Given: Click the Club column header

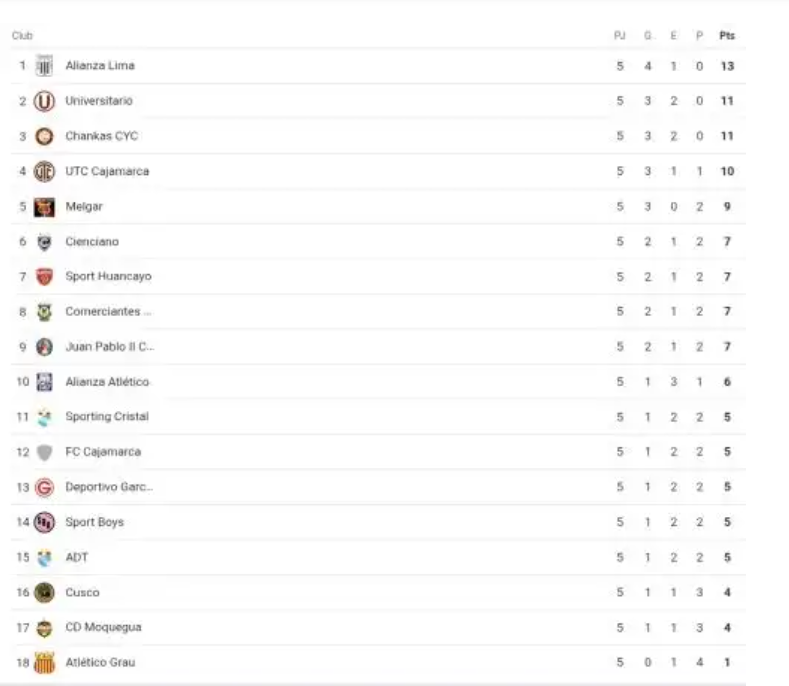Looking at the screenshot, I should coord(22,35).
